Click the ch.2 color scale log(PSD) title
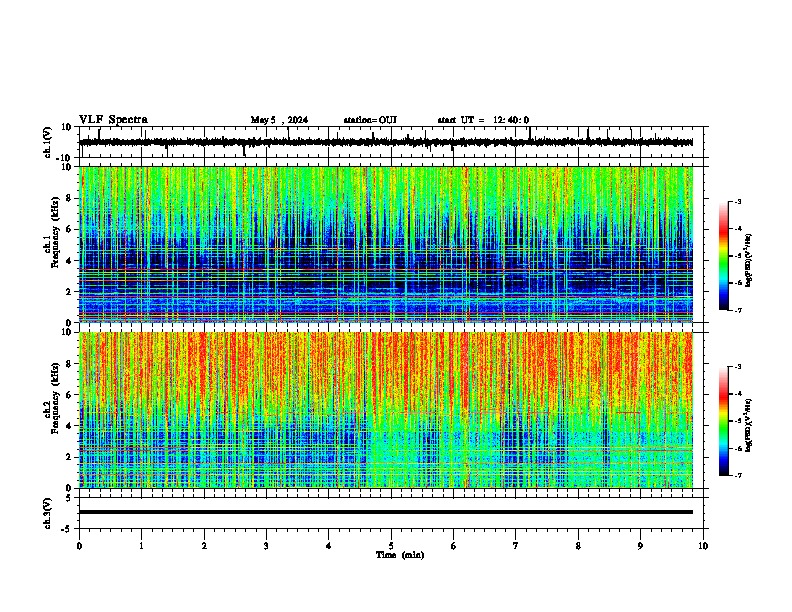 point(749,425)
